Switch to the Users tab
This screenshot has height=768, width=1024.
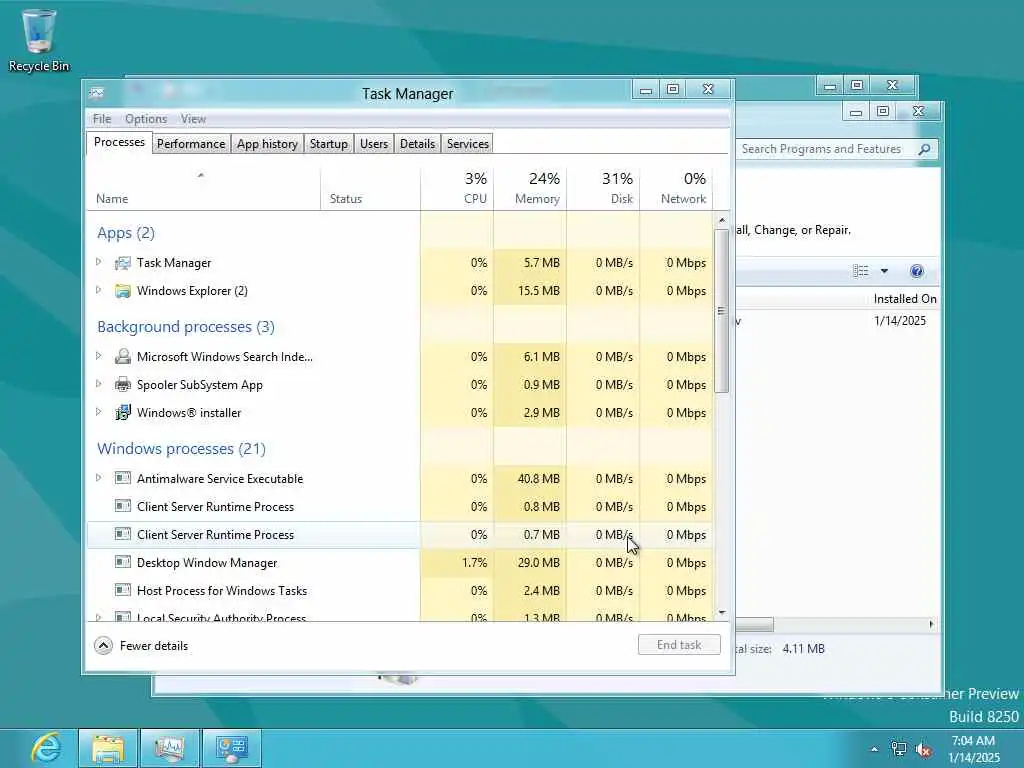coord(374,144)
